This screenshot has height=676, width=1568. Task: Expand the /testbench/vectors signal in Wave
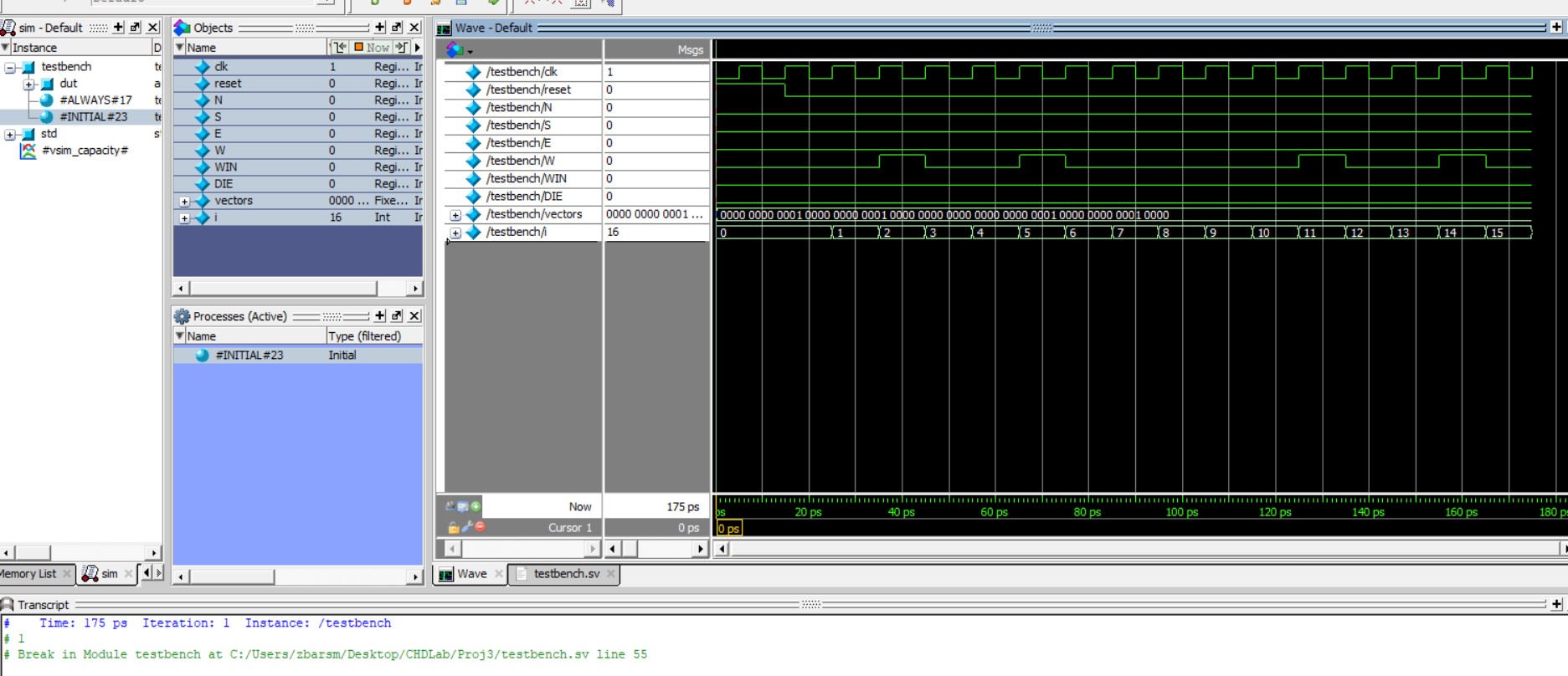tap(455, 215)
